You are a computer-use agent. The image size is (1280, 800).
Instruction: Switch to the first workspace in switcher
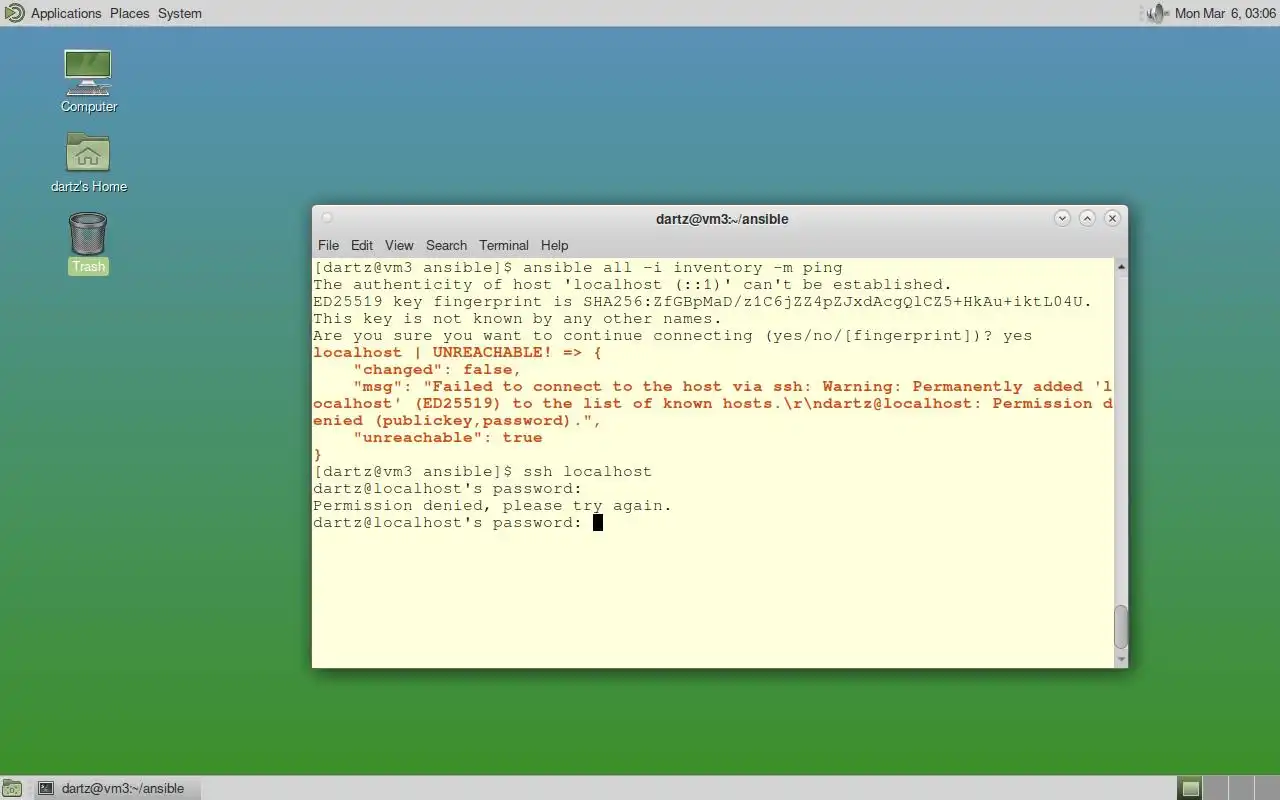tap(1188, 788)
